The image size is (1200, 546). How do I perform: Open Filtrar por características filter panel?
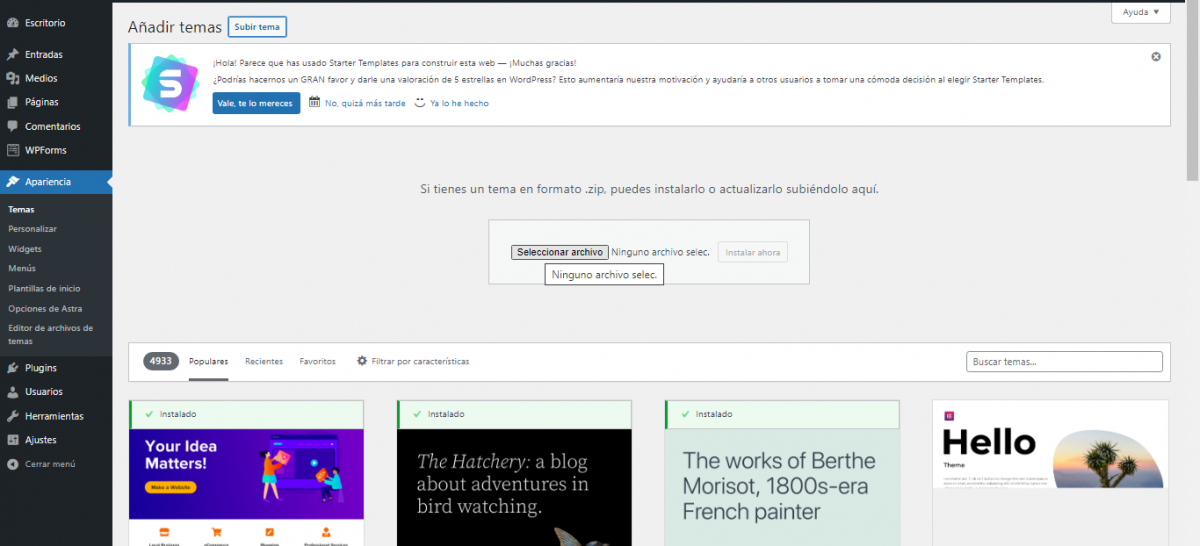point(413,361)
